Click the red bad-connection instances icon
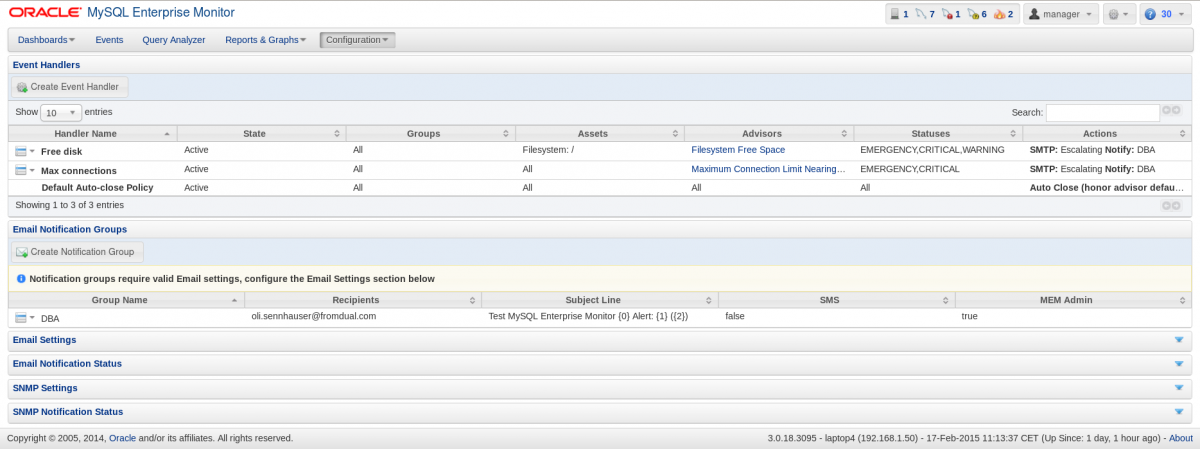This screenshot has width=1200, height=449. click(946, 14)
